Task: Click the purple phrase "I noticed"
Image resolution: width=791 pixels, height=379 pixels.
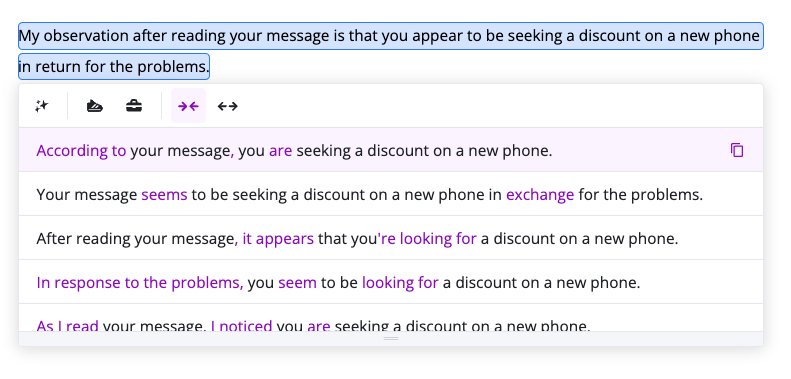Action: pos(241,326)
